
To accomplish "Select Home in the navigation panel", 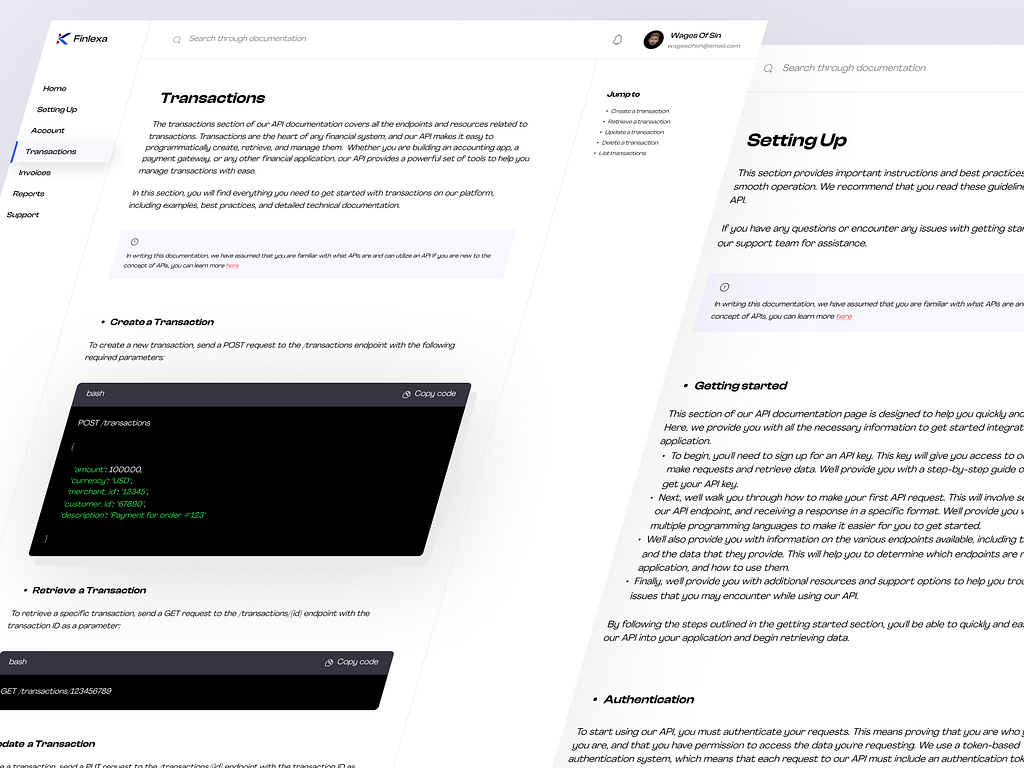I will [54, 88].
